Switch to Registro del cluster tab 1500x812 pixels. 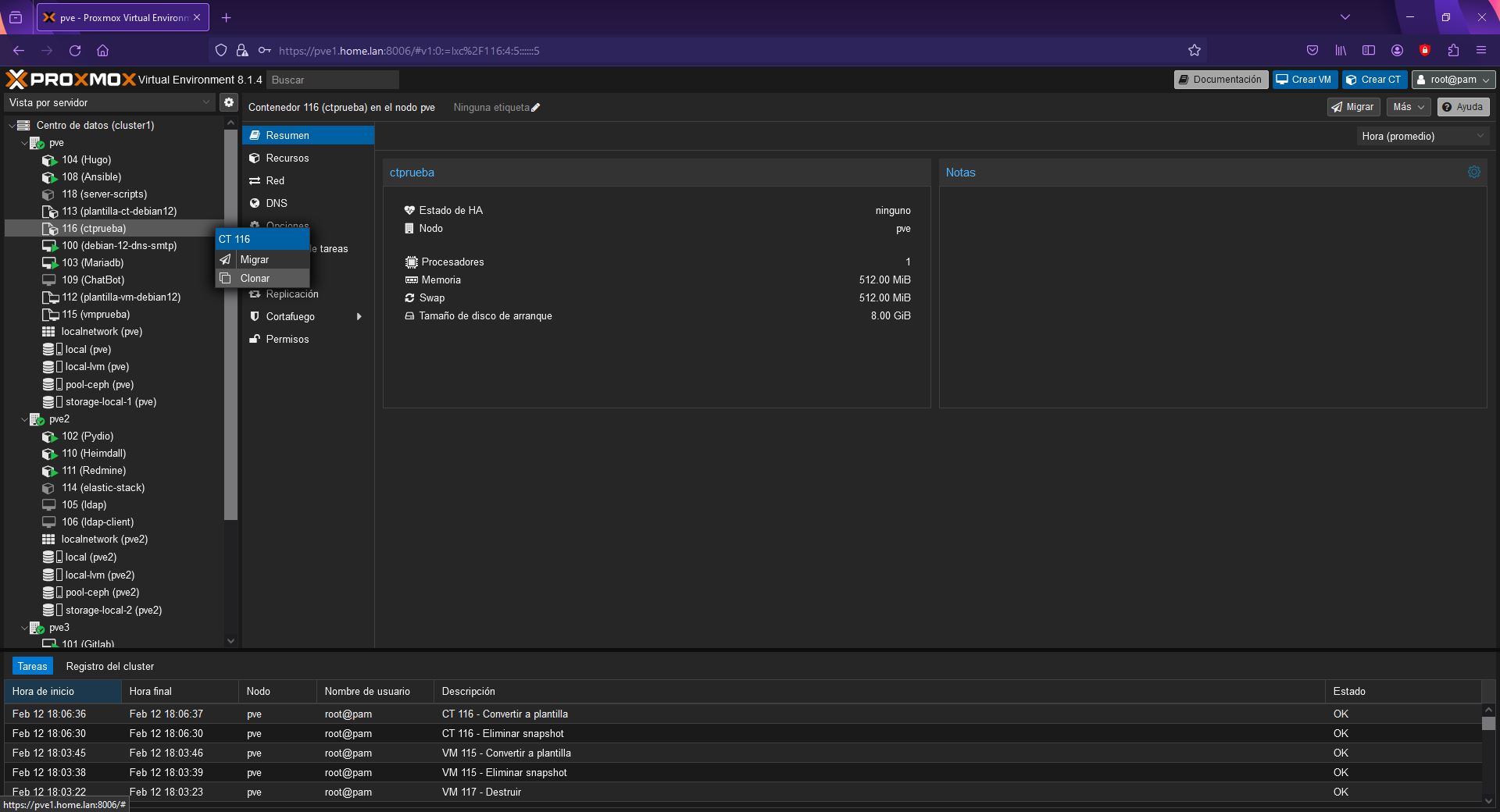coord(110,666)
